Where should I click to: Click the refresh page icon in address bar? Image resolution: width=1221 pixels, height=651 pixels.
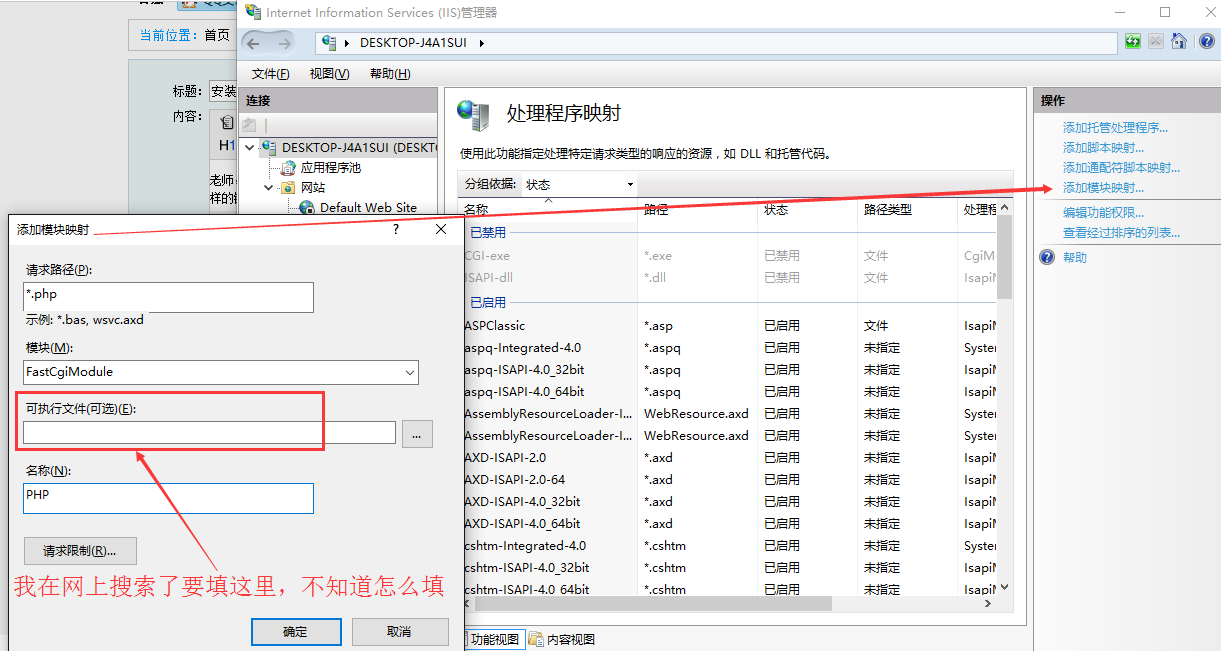pyautogui.click(x=1132, y=42)
